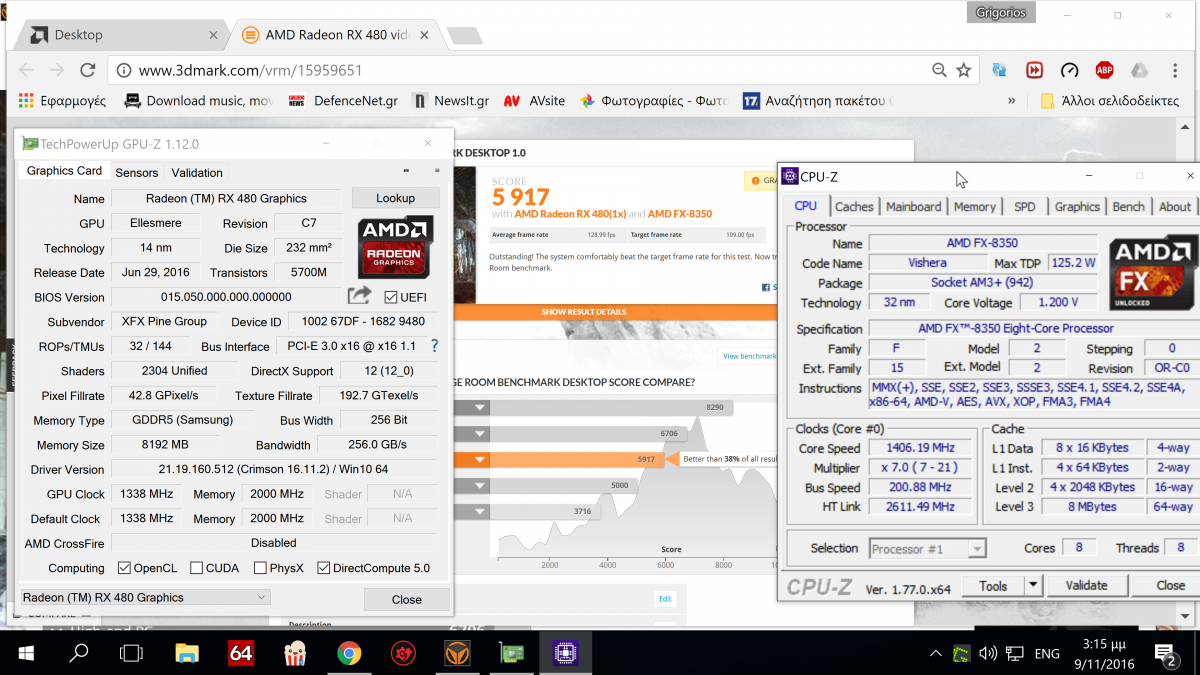Screen dimensions: 1200x675
Task: Click the Close button in CPU-Z
Action: (1171, 586)
